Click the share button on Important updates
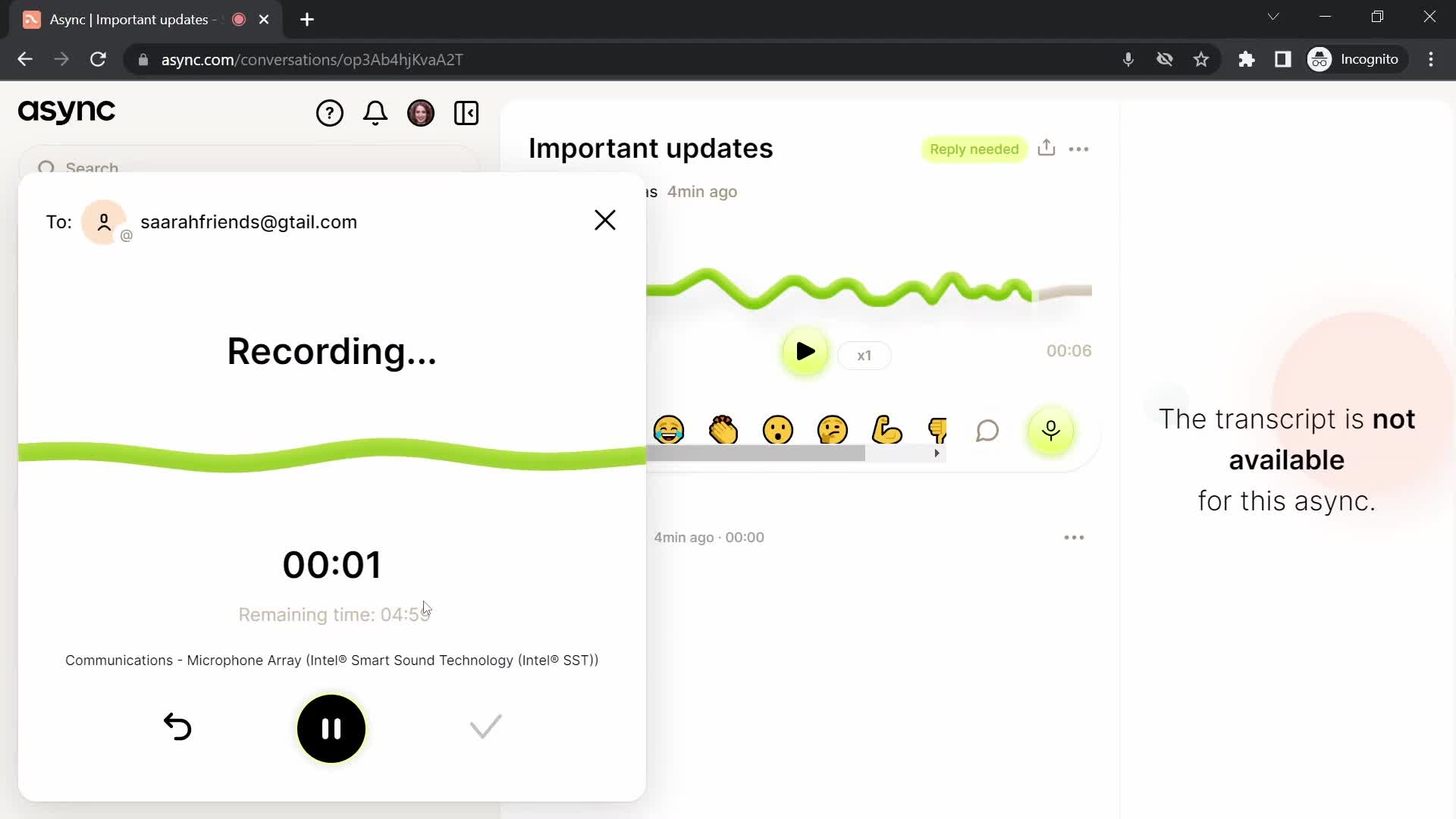The image size is (1456, 819). tap(1046, 148)
